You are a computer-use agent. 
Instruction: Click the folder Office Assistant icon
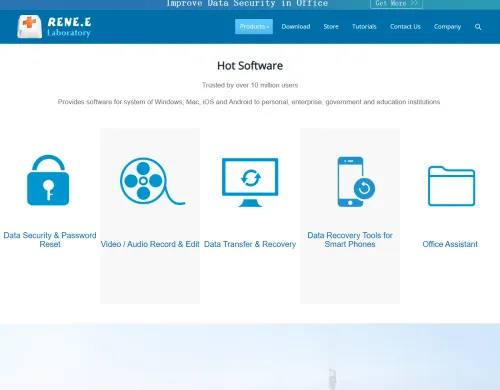tap(451, 186)
